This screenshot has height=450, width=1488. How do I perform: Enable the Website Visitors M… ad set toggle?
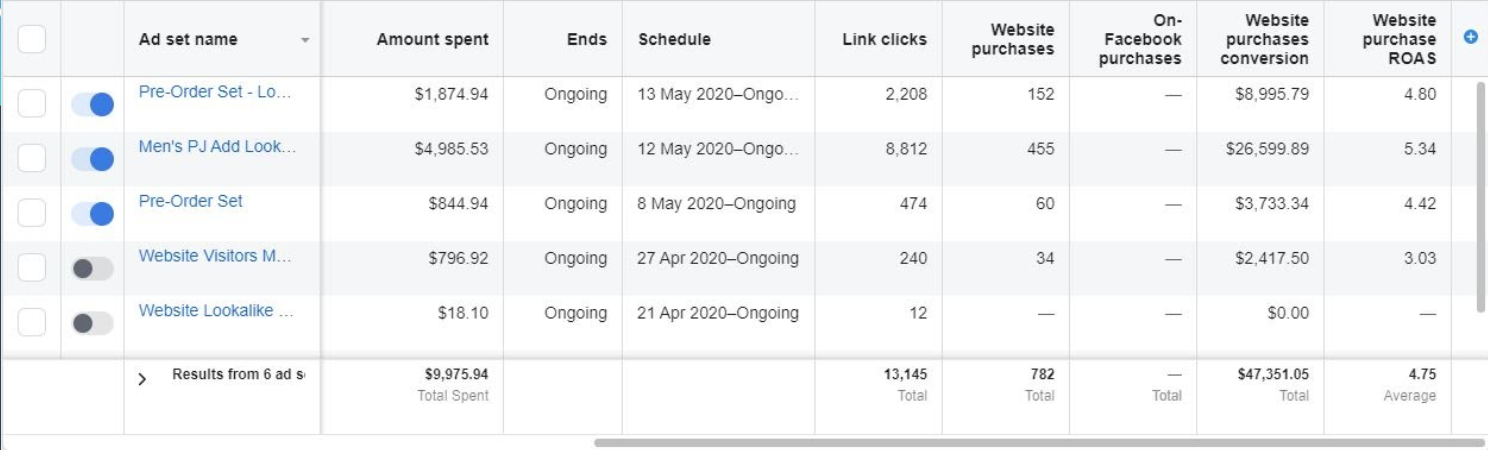coord(93,268)
